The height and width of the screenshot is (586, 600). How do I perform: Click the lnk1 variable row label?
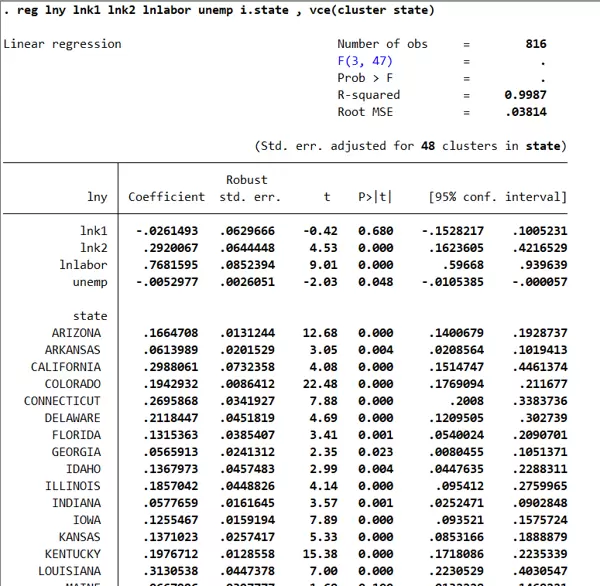coord(93,231)
